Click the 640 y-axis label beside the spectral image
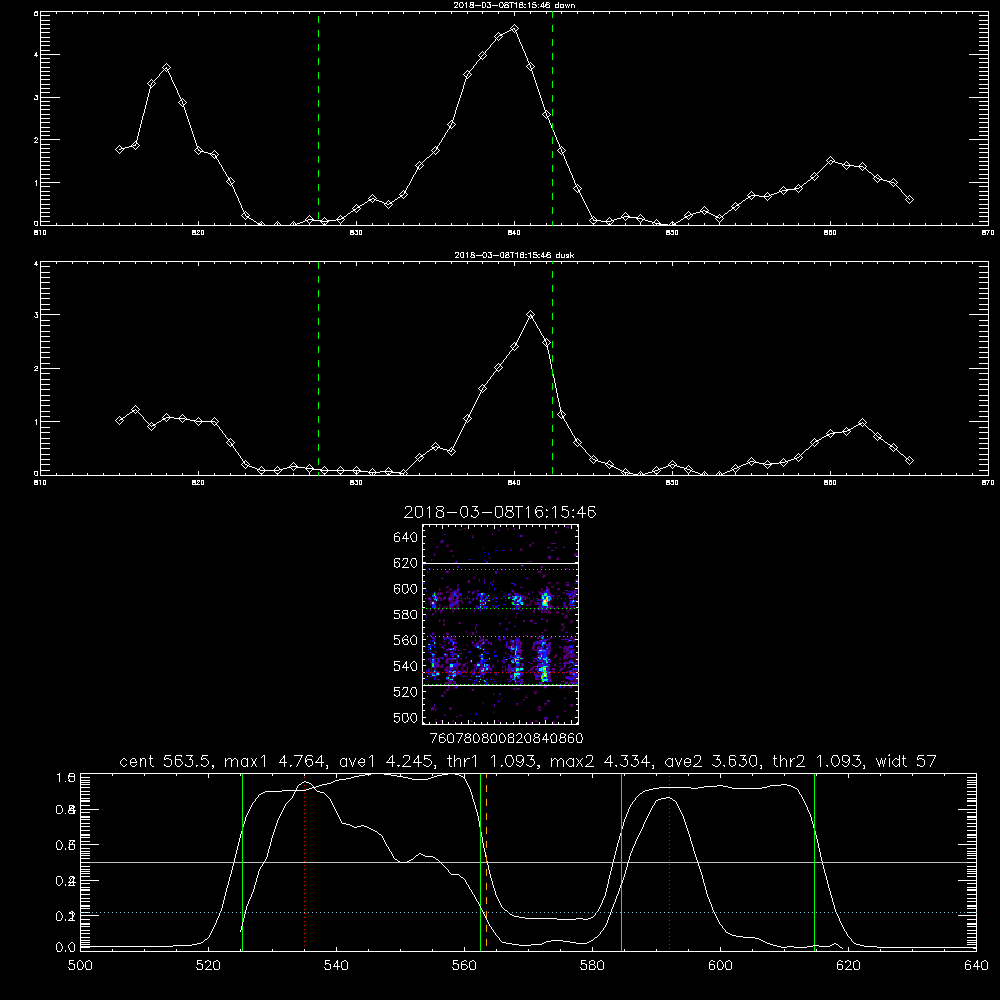Screen dimensions: 1000x1000 pos(405,538)
